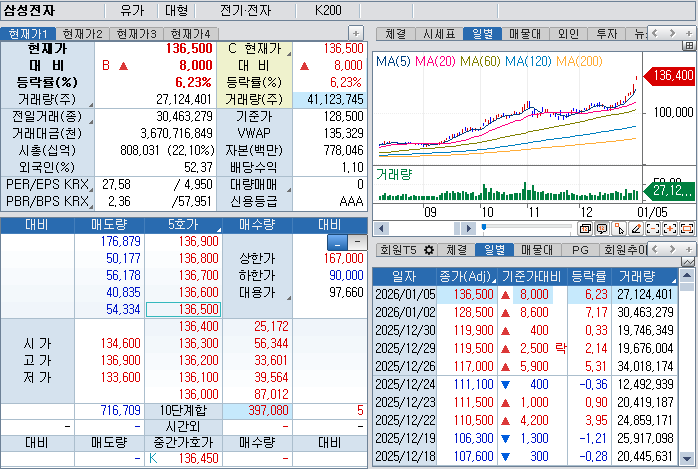This screenshot has height=469, width=698.
Task: Click the add tab plus button beside 현재가4
Action: (355, 33)
